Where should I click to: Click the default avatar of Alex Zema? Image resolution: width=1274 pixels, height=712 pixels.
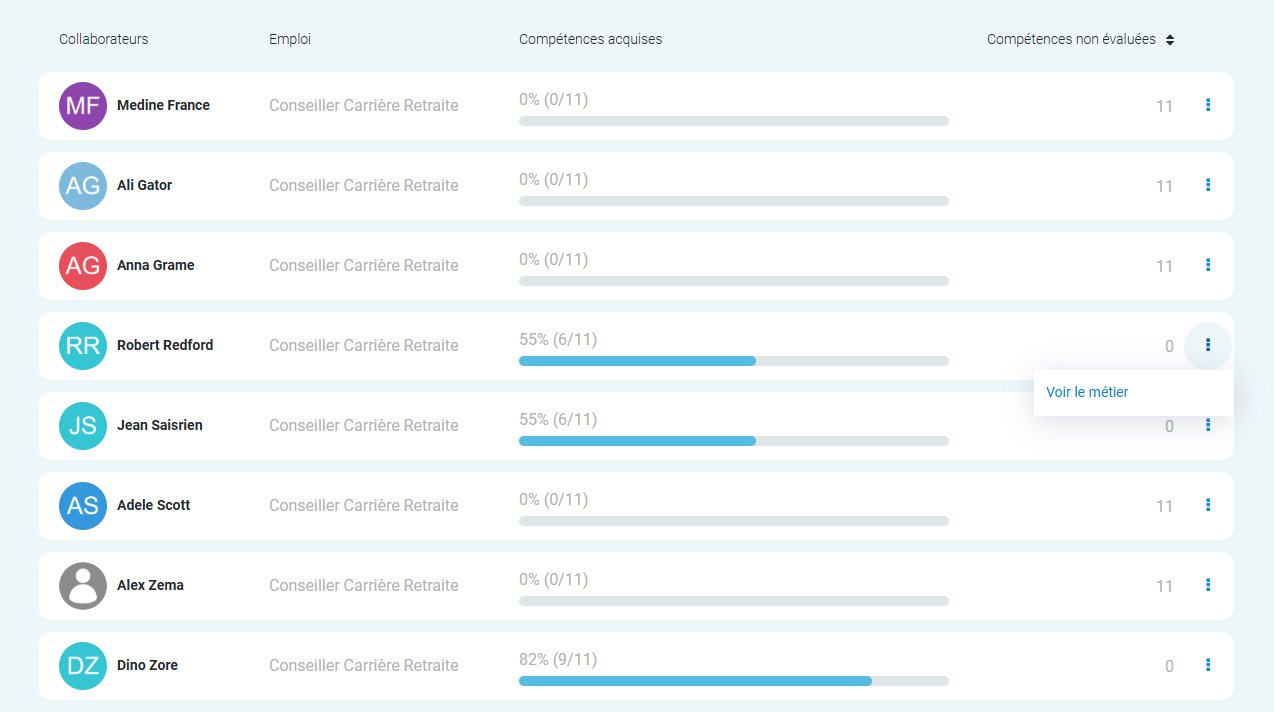(83, 586)
